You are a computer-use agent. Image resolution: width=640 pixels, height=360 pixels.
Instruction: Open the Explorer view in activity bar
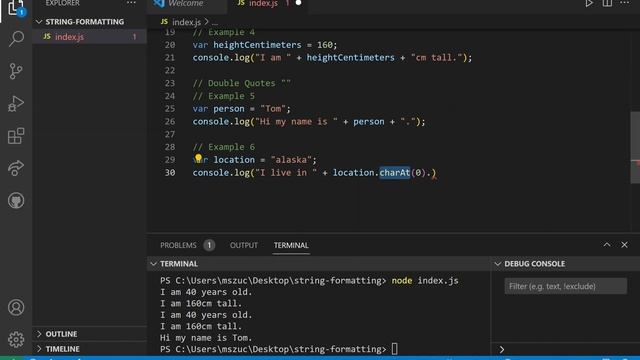[16, 7]
